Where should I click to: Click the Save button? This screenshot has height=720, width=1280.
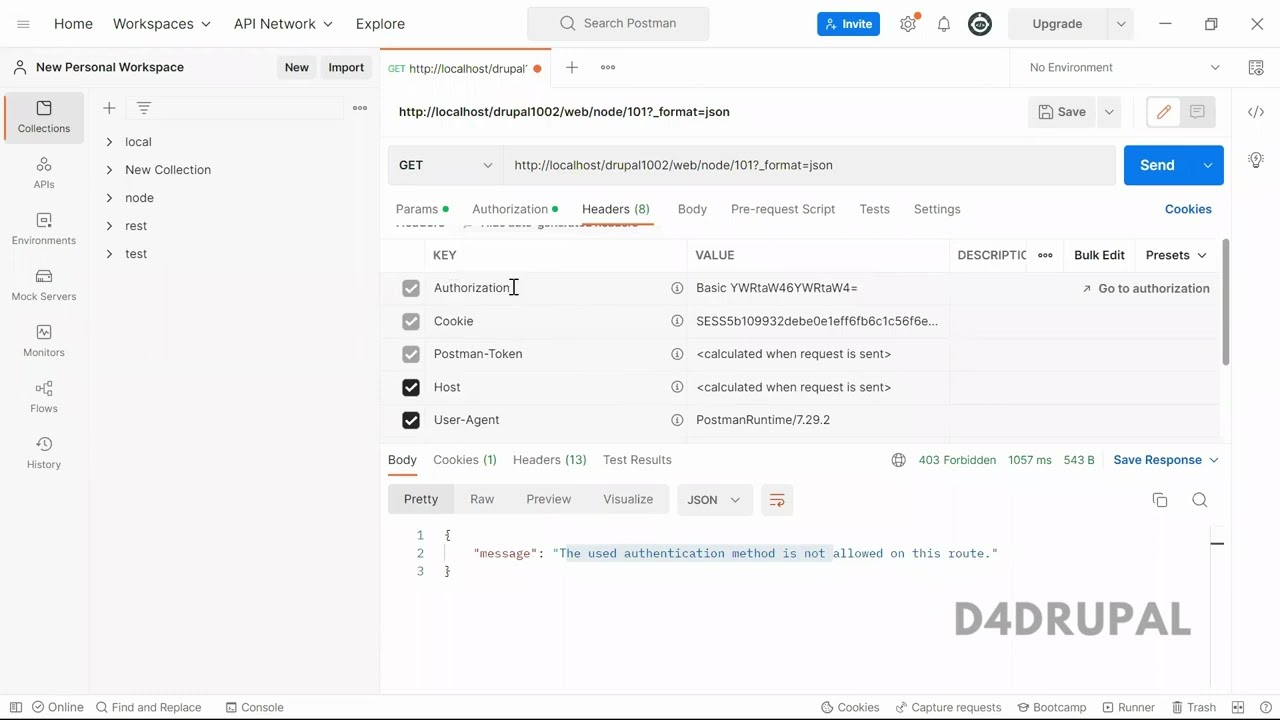tap(1062, 112)
